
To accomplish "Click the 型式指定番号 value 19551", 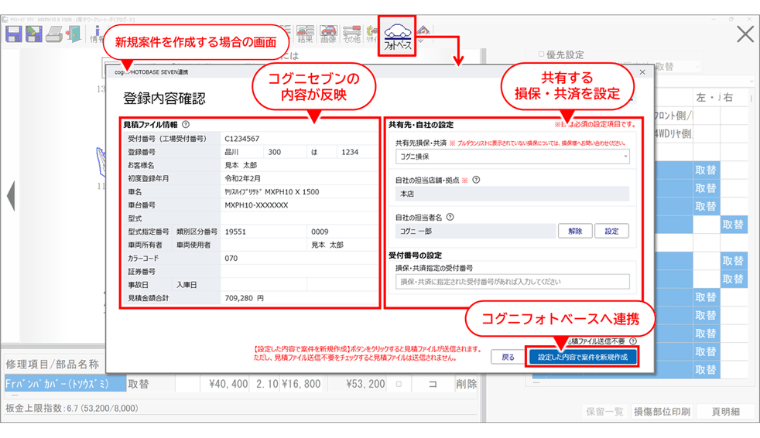I will click(235, 232).
